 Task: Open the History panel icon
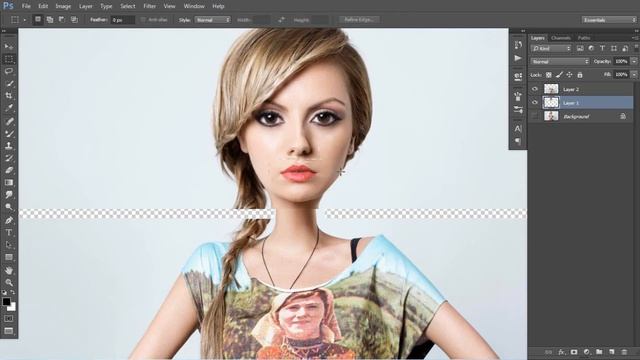click(x=518, y=44)
